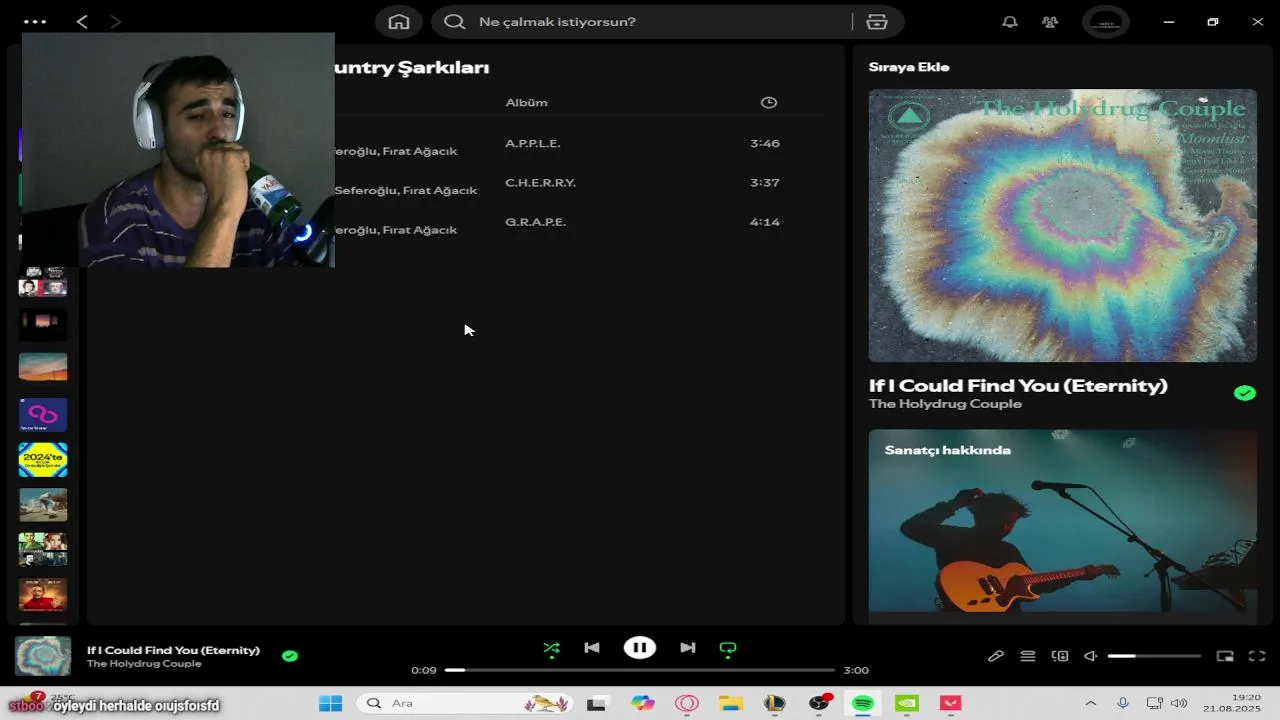Go forward with the right arrow
This screenshot has height=720, width=1280.
coord(116,21)
